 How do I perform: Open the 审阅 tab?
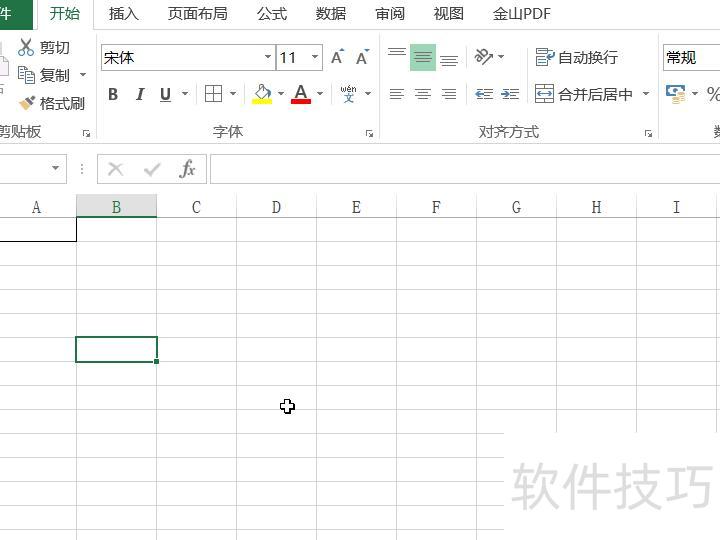click(390, 14)
